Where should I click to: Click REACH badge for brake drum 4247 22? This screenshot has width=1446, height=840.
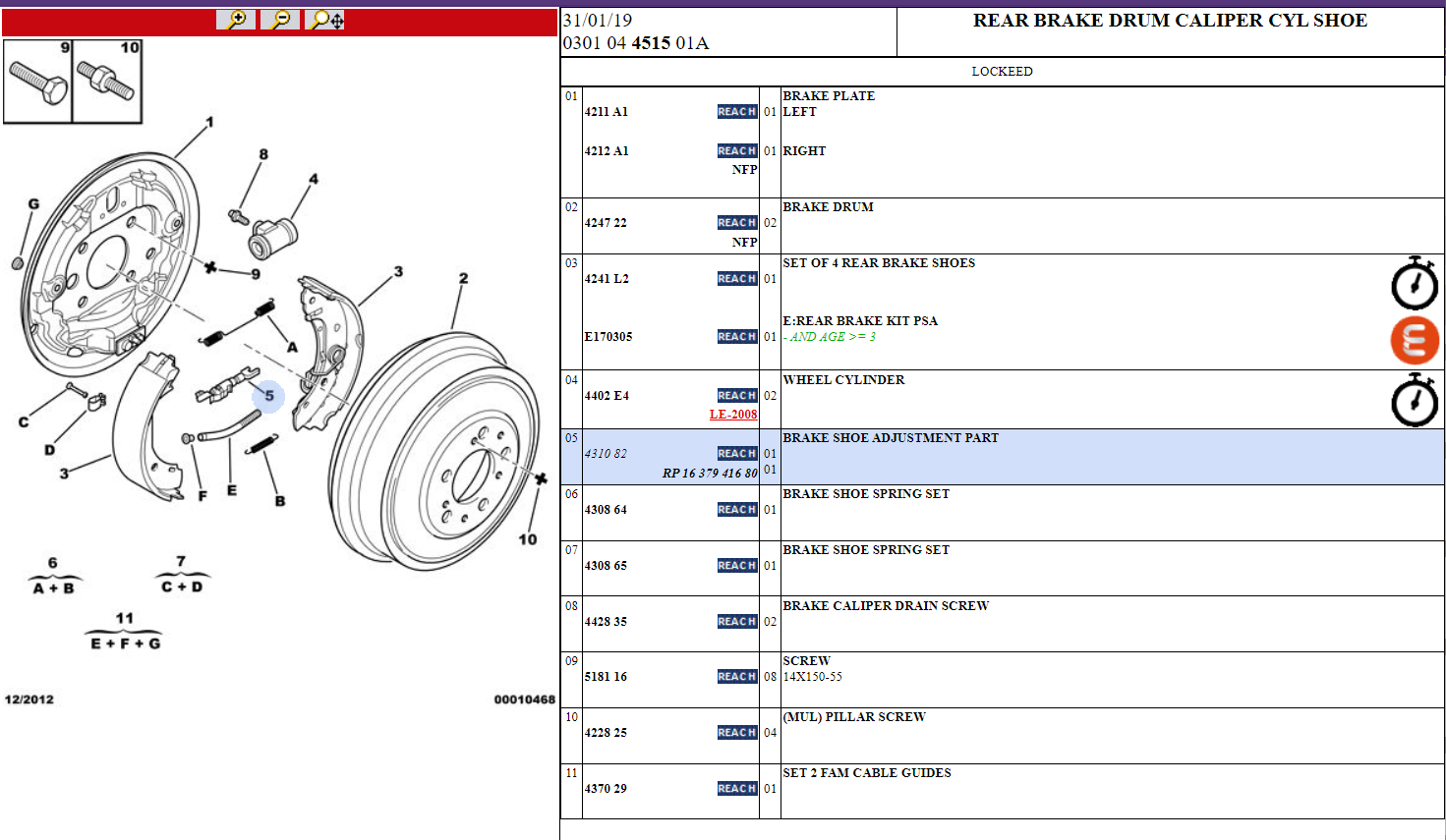(737, 223)
